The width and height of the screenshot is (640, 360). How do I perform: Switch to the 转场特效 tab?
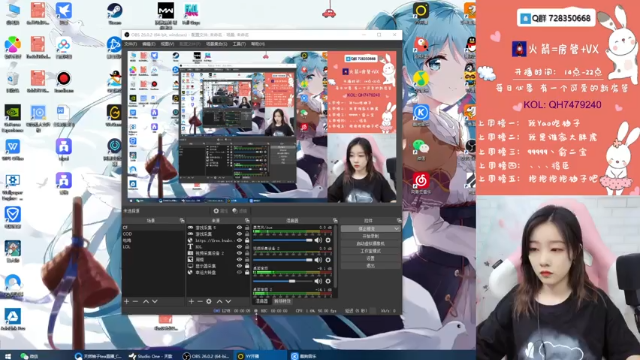282,301
